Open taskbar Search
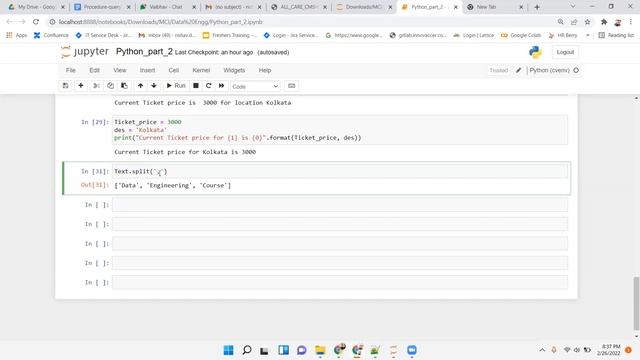Screen dimensions: 640x360 click(x=247, y=350)
